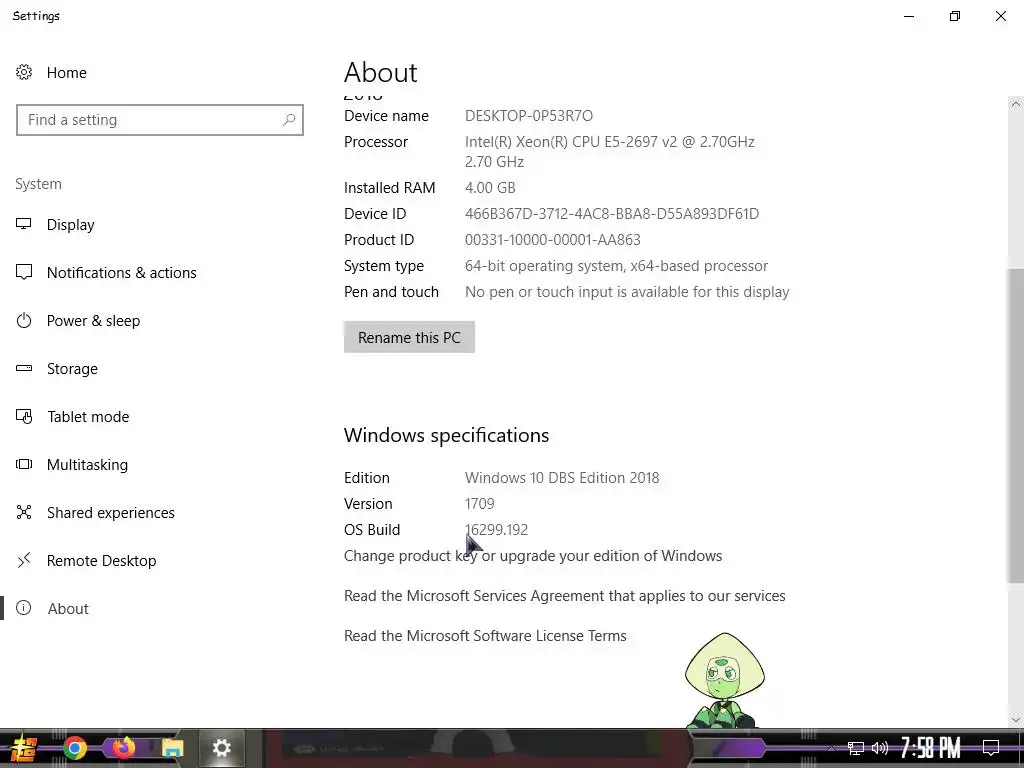Viewport: 1024px width, 768px height.
Task: Click the Shared experiences icon
Action: pyautogui.click(x=24, y=513)
